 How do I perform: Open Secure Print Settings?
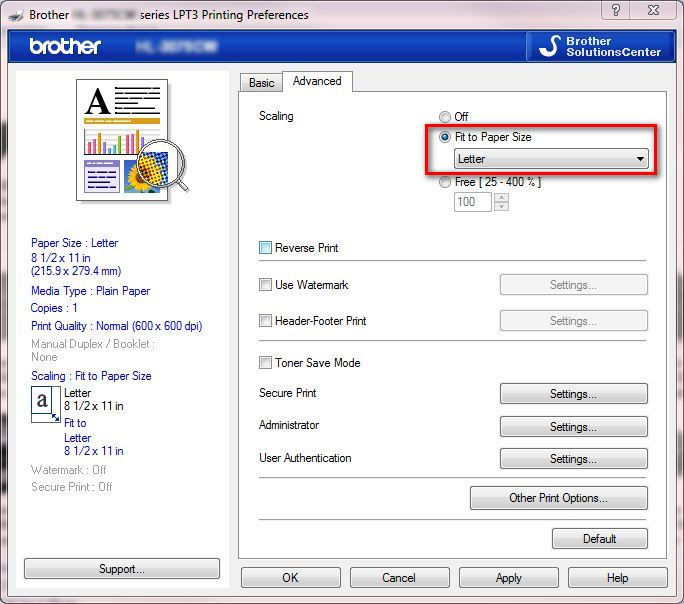tap(573, 394)
